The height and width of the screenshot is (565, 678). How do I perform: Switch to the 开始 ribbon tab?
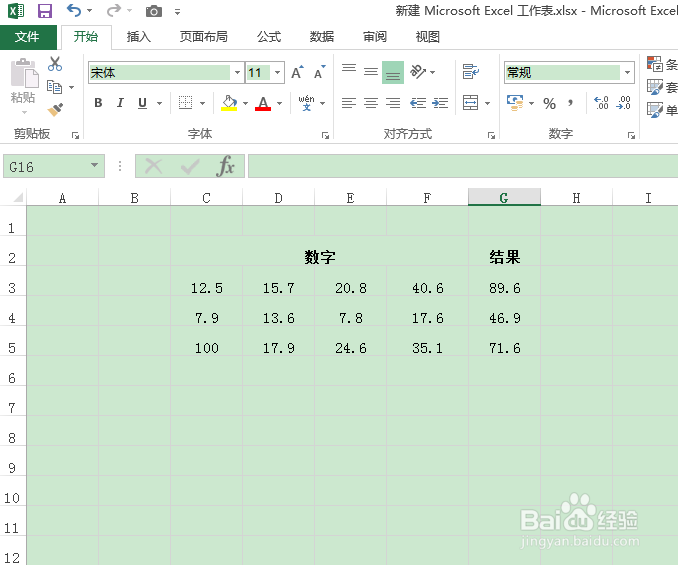[86, 37]
